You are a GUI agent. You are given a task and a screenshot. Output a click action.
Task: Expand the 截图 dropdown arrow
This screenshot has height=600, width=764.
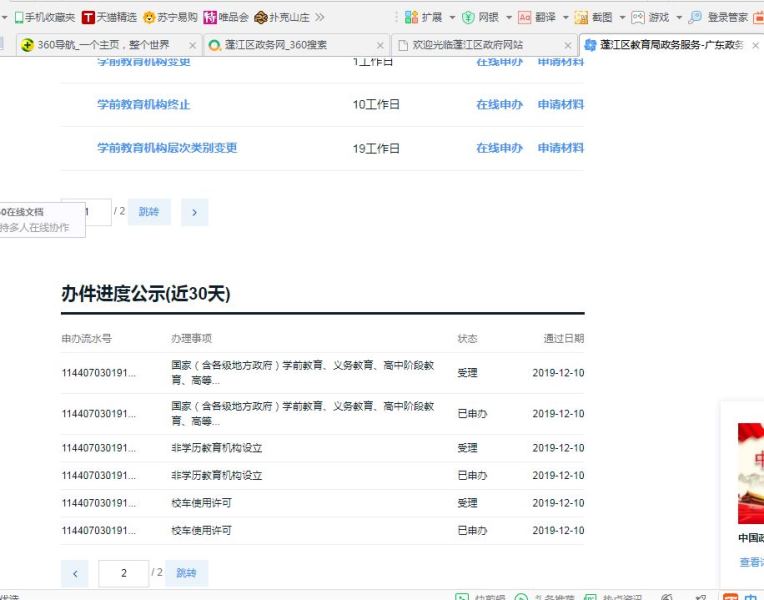click(x=622, y=18)
